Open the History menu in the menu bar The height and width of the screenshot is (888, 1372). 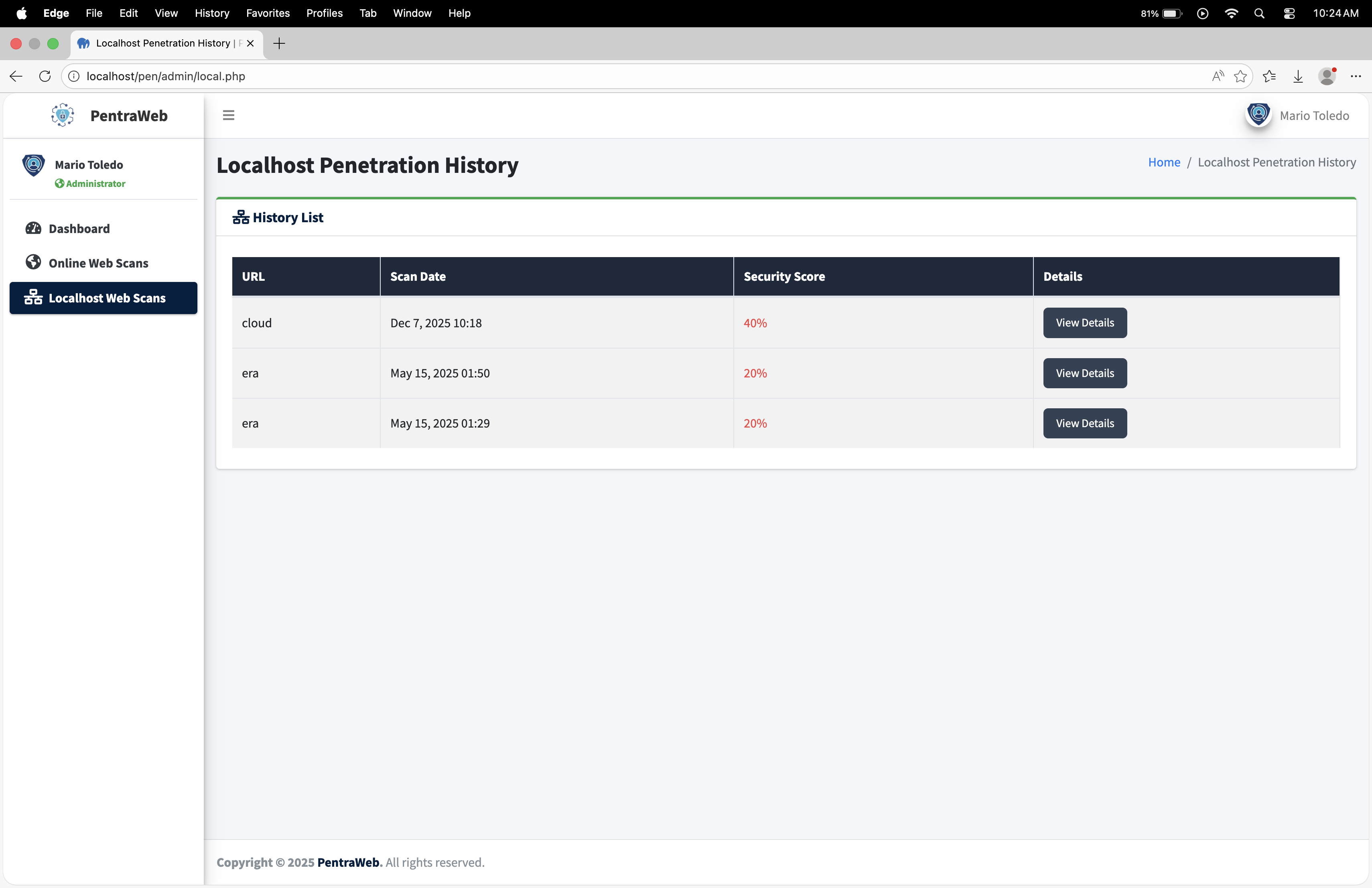[x=211, y=13]
